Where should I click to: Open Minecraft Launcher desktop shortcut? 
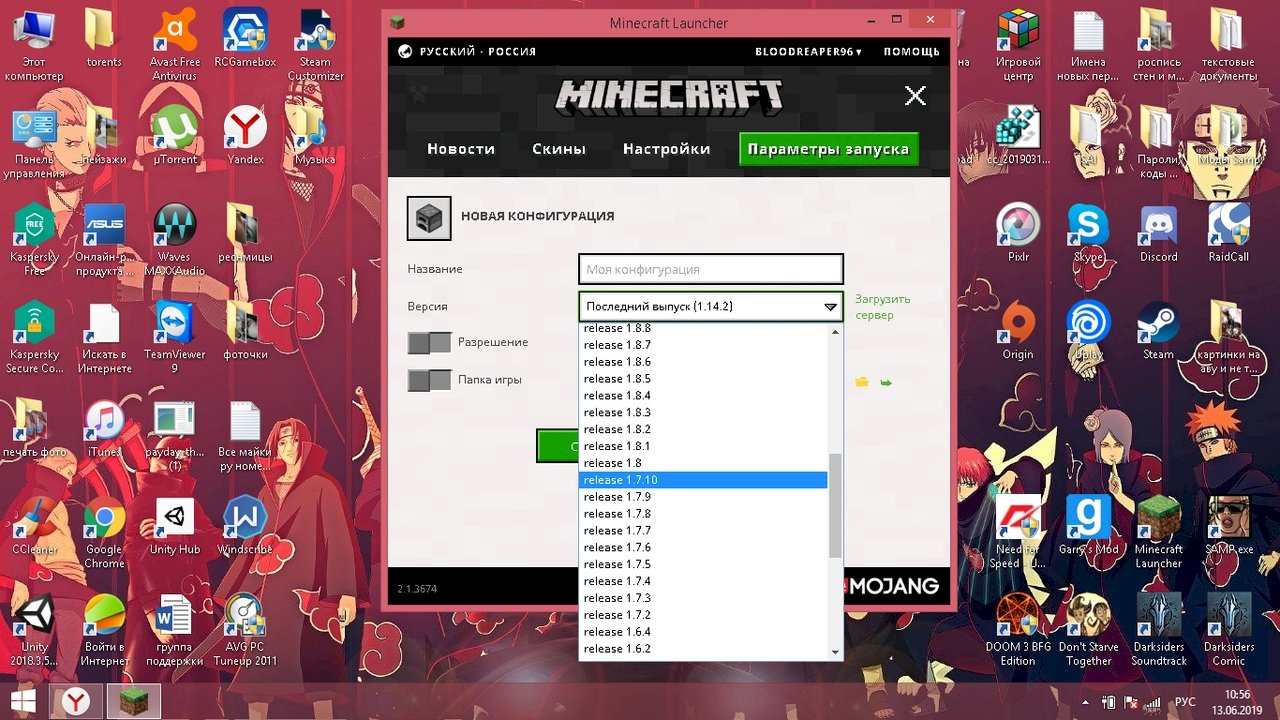[x=1158, y=533]
